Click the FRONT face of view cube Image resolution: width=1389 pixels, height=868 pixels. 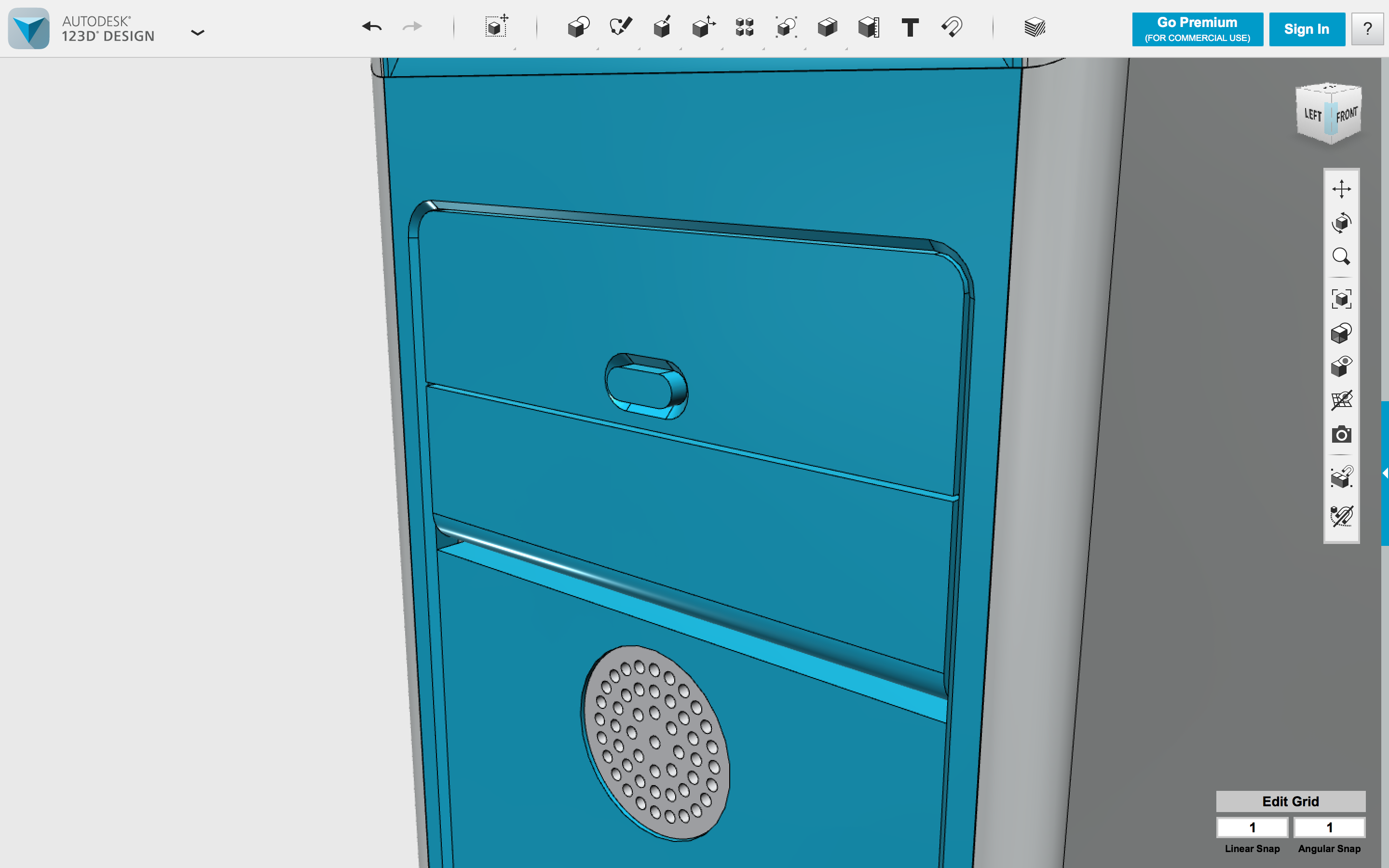click(1347, 115)
